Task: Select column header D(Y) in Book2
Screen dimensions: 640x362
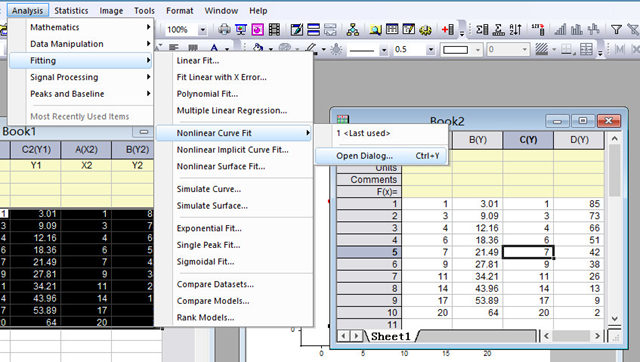Action: tap(579, 140)
